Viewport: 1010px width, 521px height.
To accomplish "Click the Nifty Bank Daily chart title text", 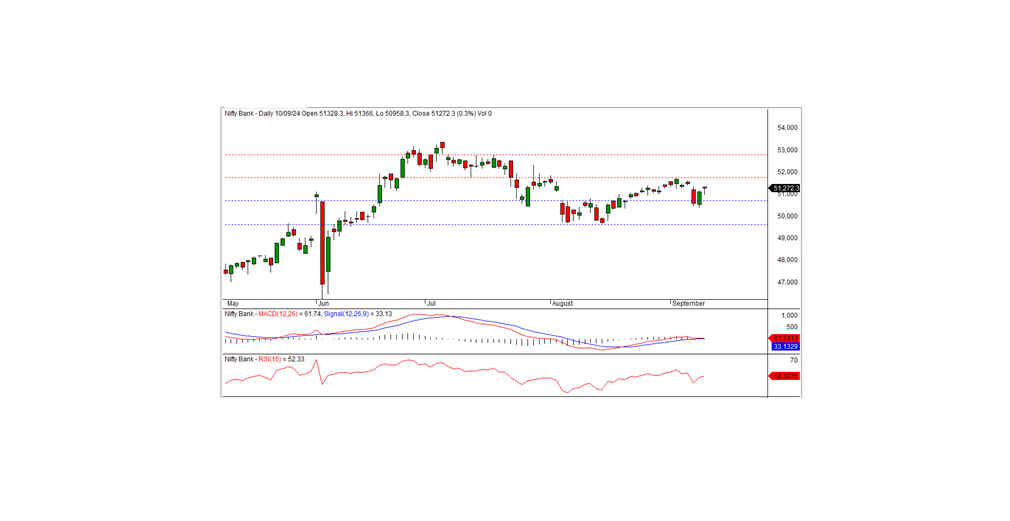I will tap(358, 113).
